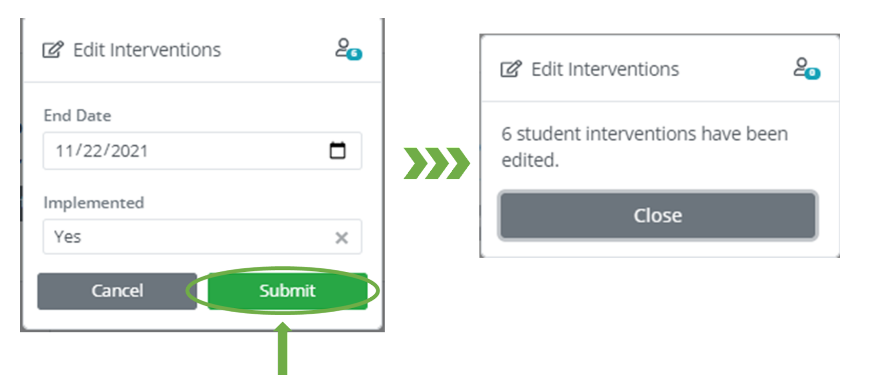Click the Implemented field label
The width and height of the screenshot is (872, 382).
click(x=94, y=203)
